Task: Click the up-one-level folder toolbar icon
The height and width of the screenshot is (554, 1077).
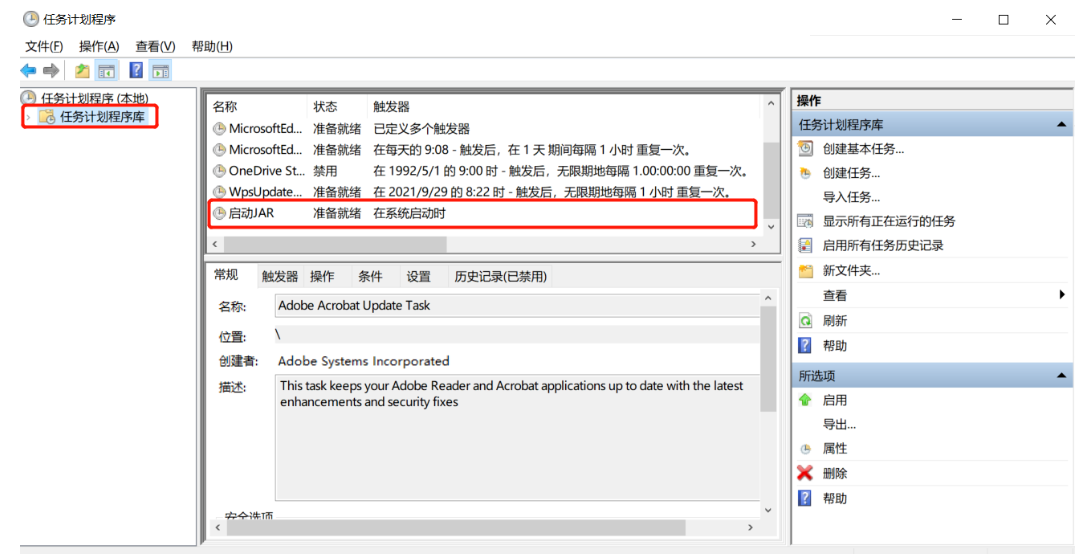Action: point(82,70)
